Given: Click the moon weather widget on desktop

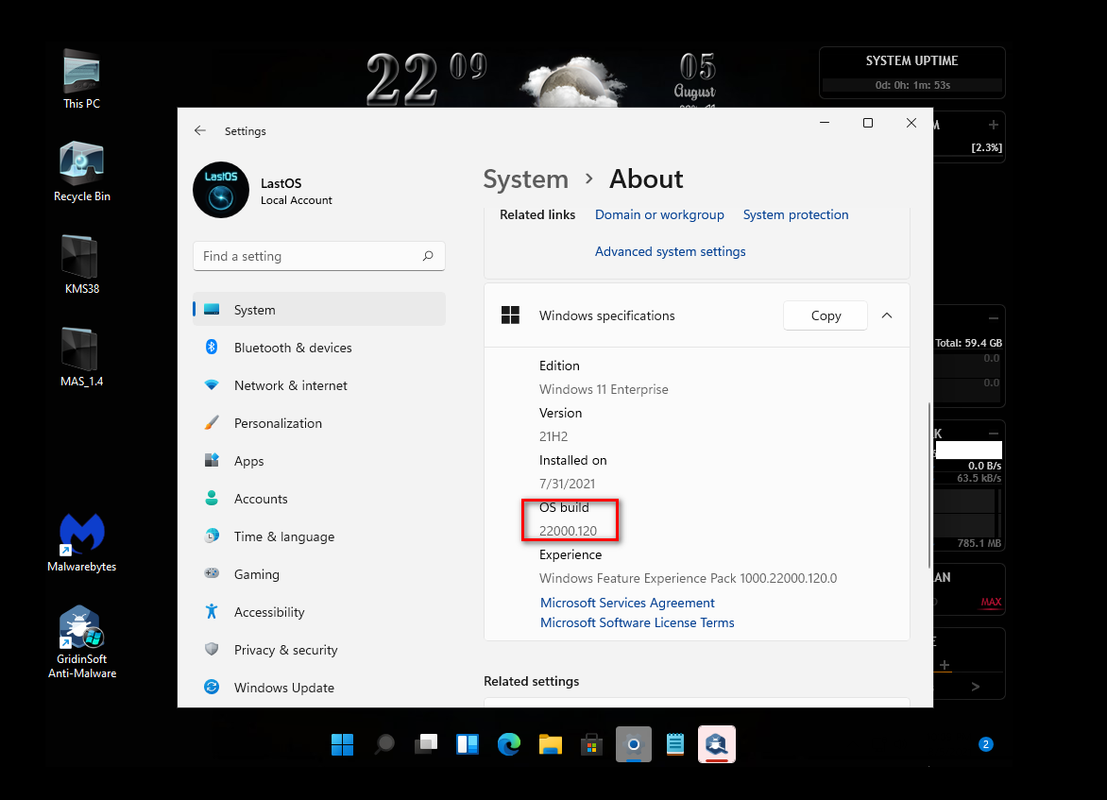Looking at the screenshot, I should (573, 81).
